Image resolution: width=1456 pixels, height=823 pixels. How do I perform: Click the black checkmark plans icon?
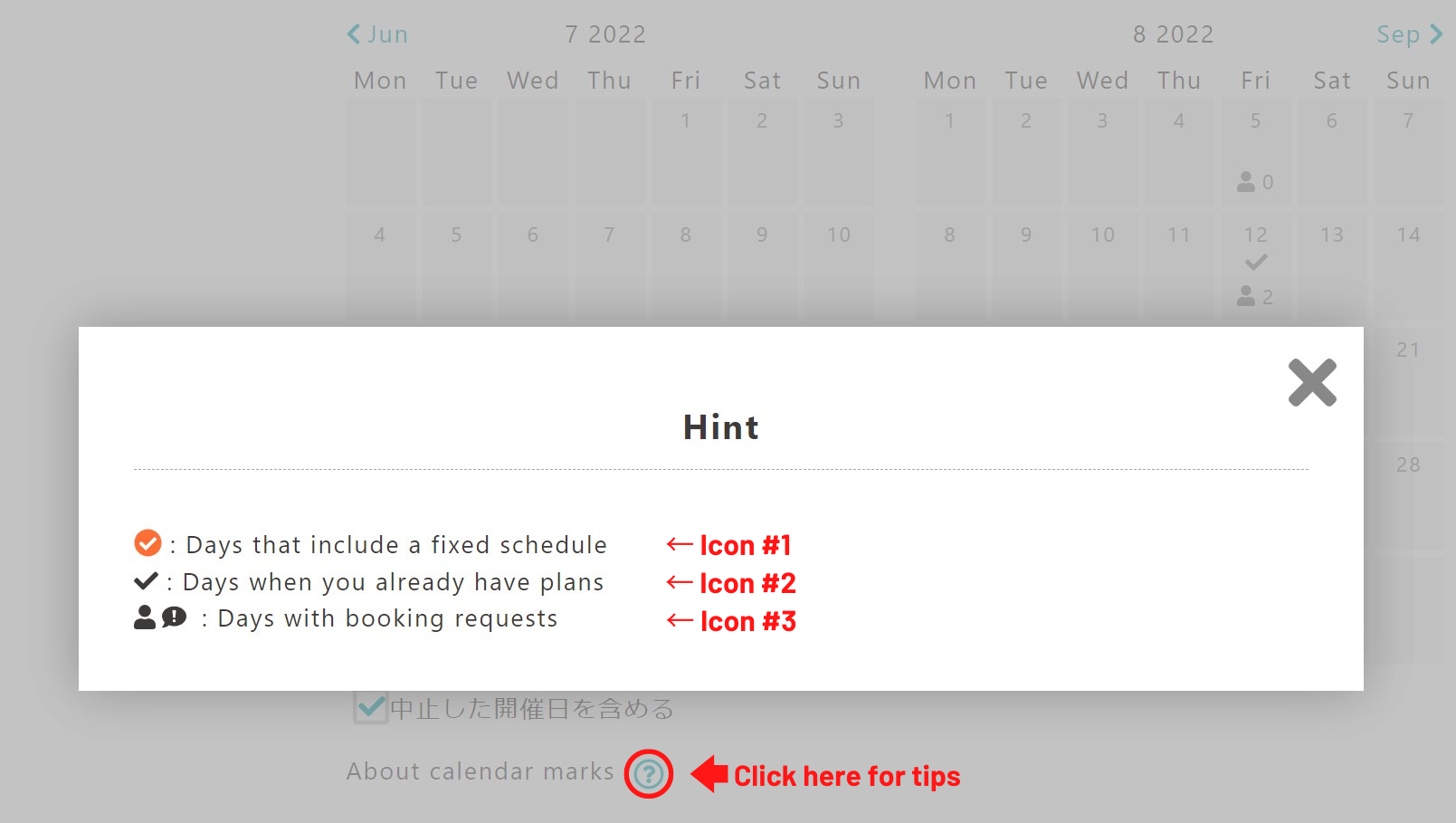(x=146, y=580)
